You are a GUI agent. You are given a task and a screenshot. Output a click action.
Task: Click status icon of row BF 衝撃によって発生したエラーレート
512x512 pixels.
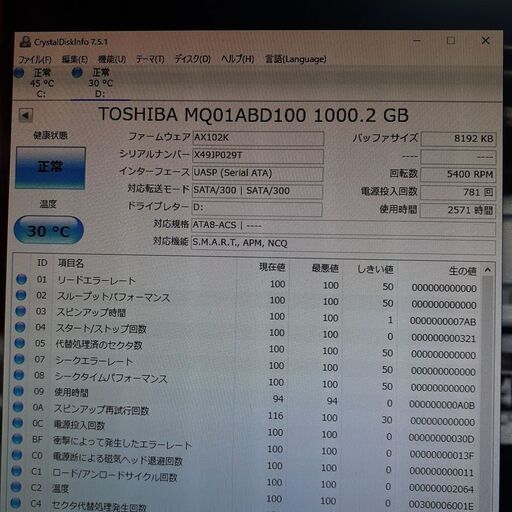(x=17, y=439)
